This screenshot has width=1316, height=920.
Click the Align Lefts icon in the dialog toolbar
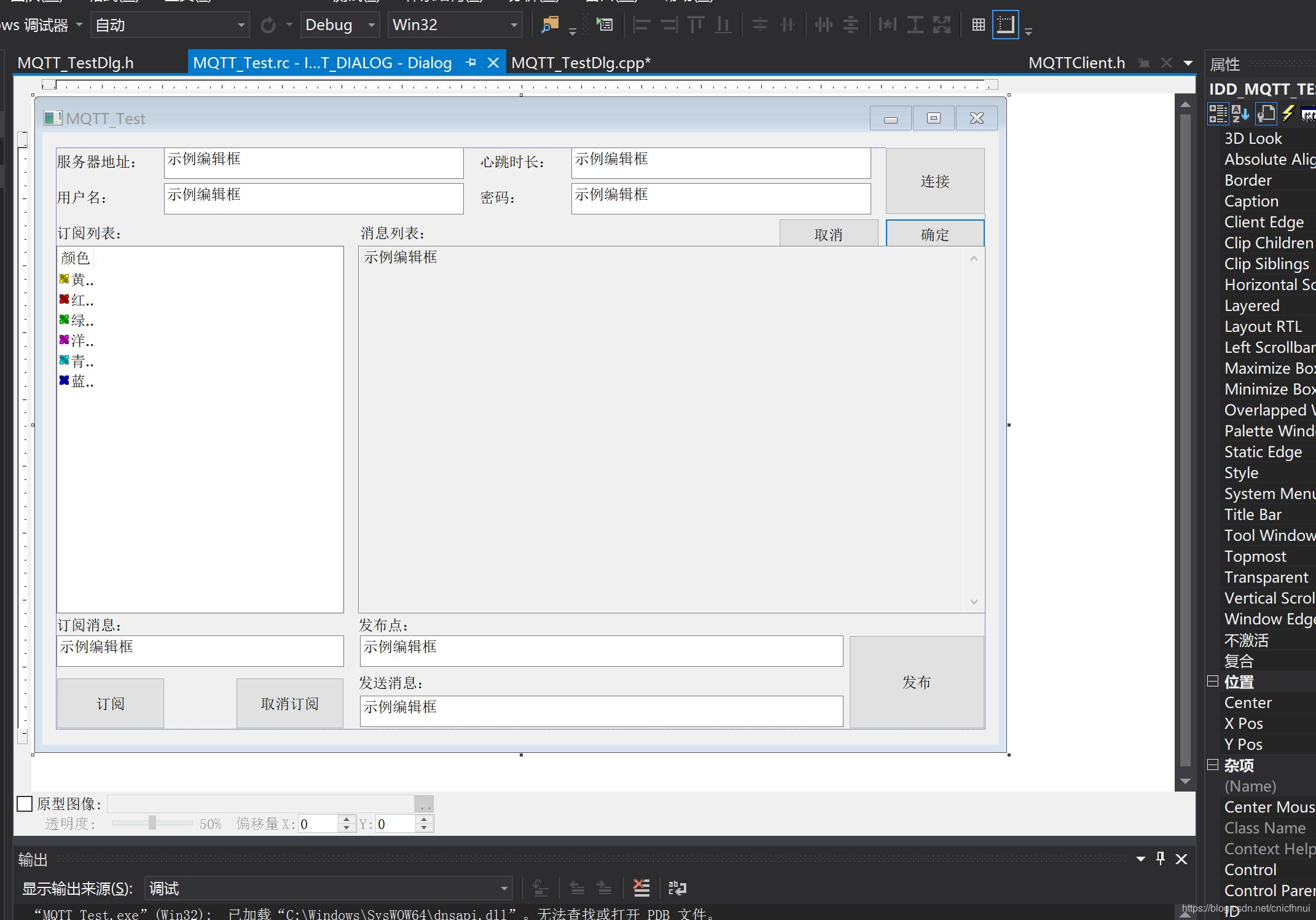641,25
